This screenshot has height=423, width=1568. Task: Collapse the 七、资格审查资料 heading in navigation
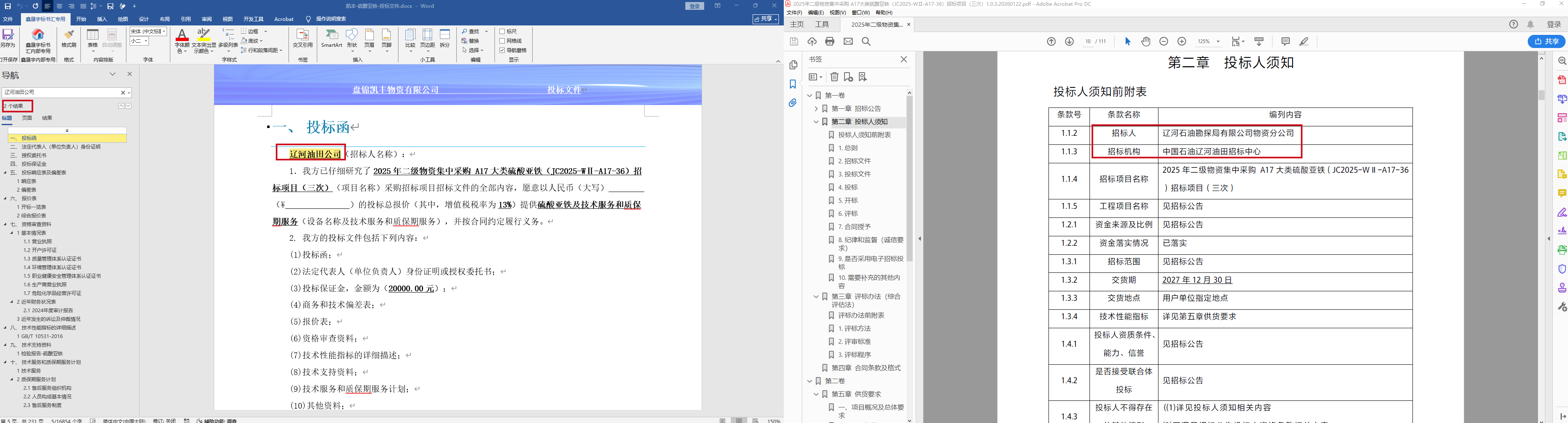(5, 224)
